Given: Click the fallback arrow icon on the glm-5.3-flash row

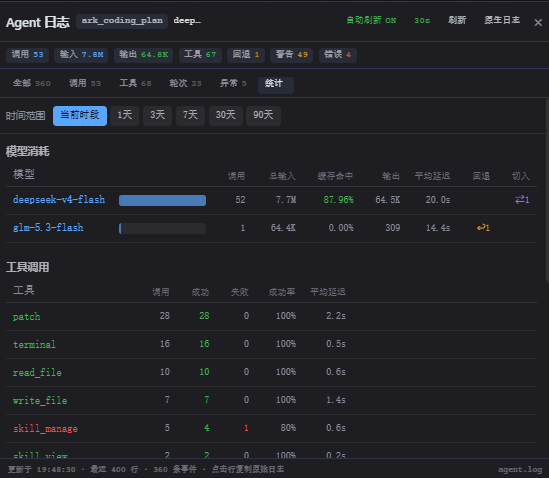Looking at the screenshot, I should [483, 228].
